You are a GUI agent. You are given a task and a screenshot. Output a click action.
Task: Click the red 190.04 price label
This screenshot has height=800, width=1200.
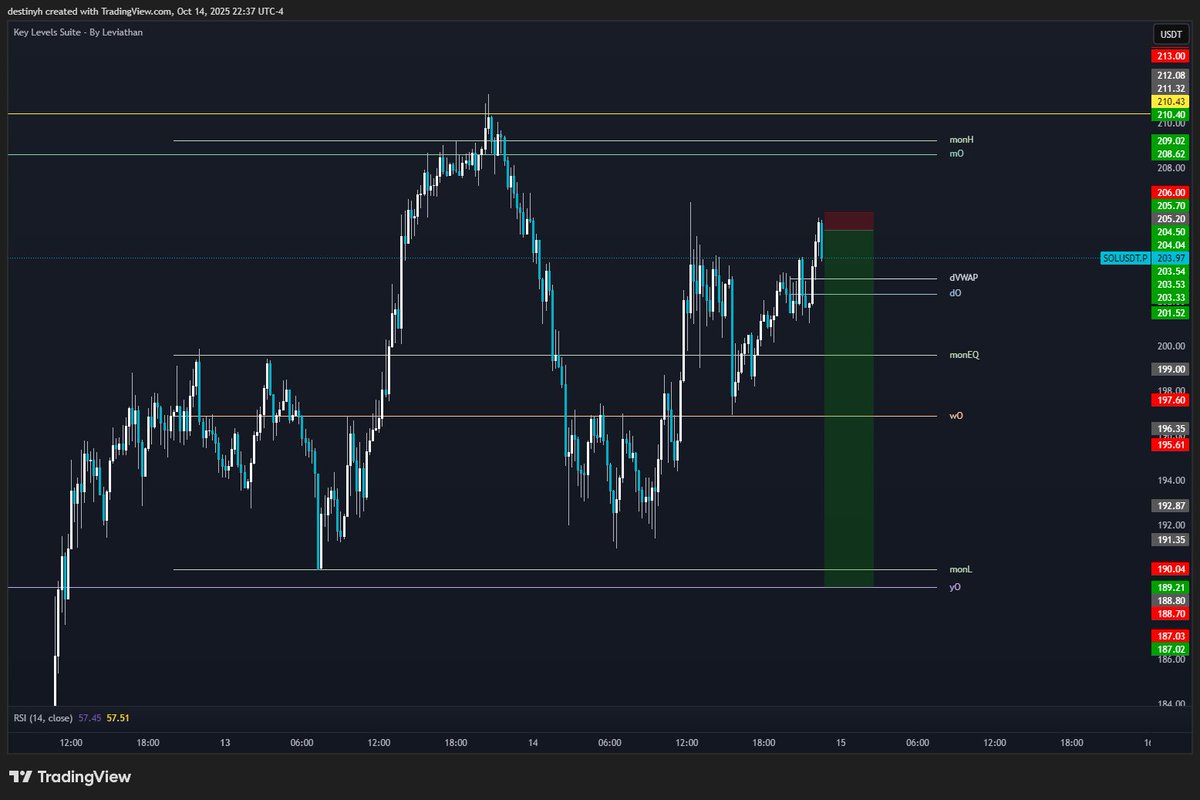1169,569
